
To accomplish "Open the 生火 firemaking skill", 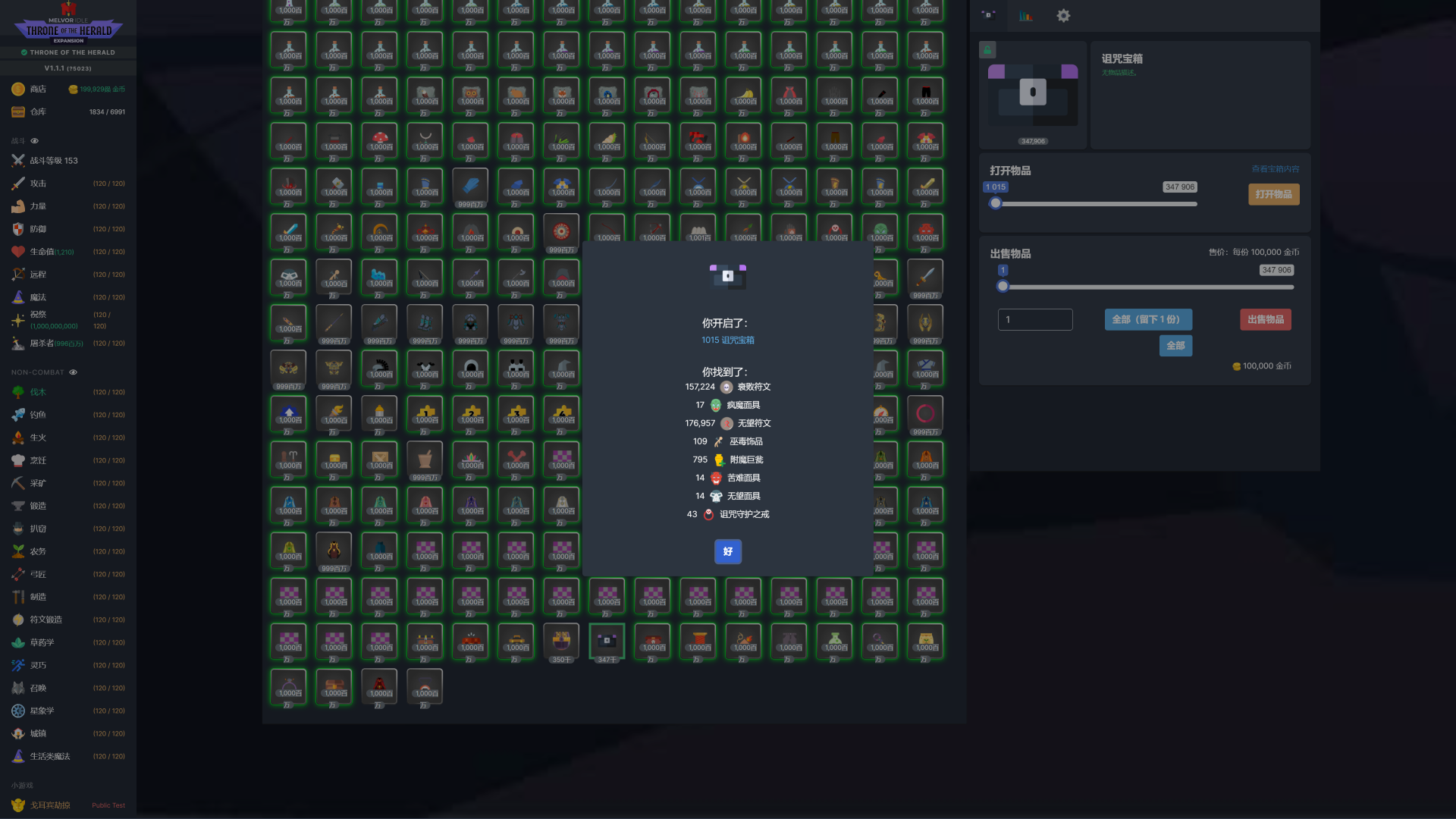I will click(x=68, y=438).
